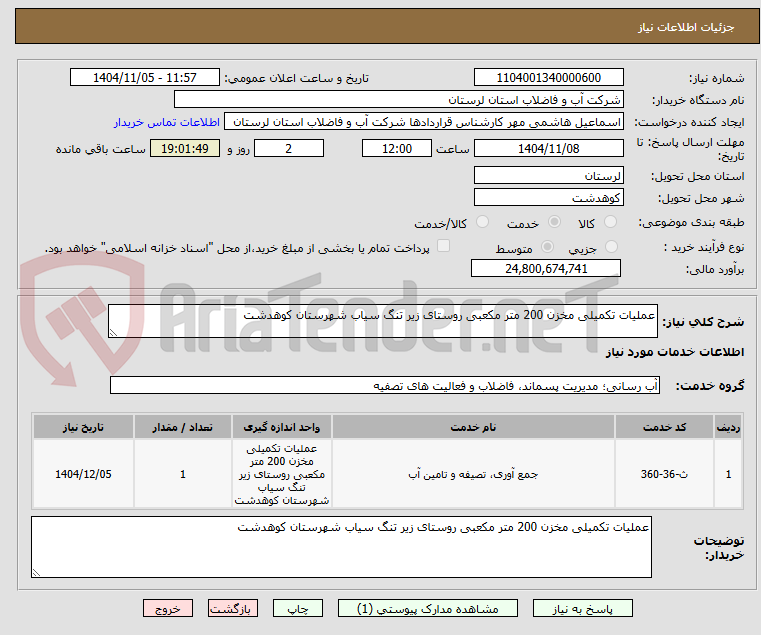Click the خروج exit button
Image resolution: width=761 pixels, height=635 pixels.
[x=167, y=608]
